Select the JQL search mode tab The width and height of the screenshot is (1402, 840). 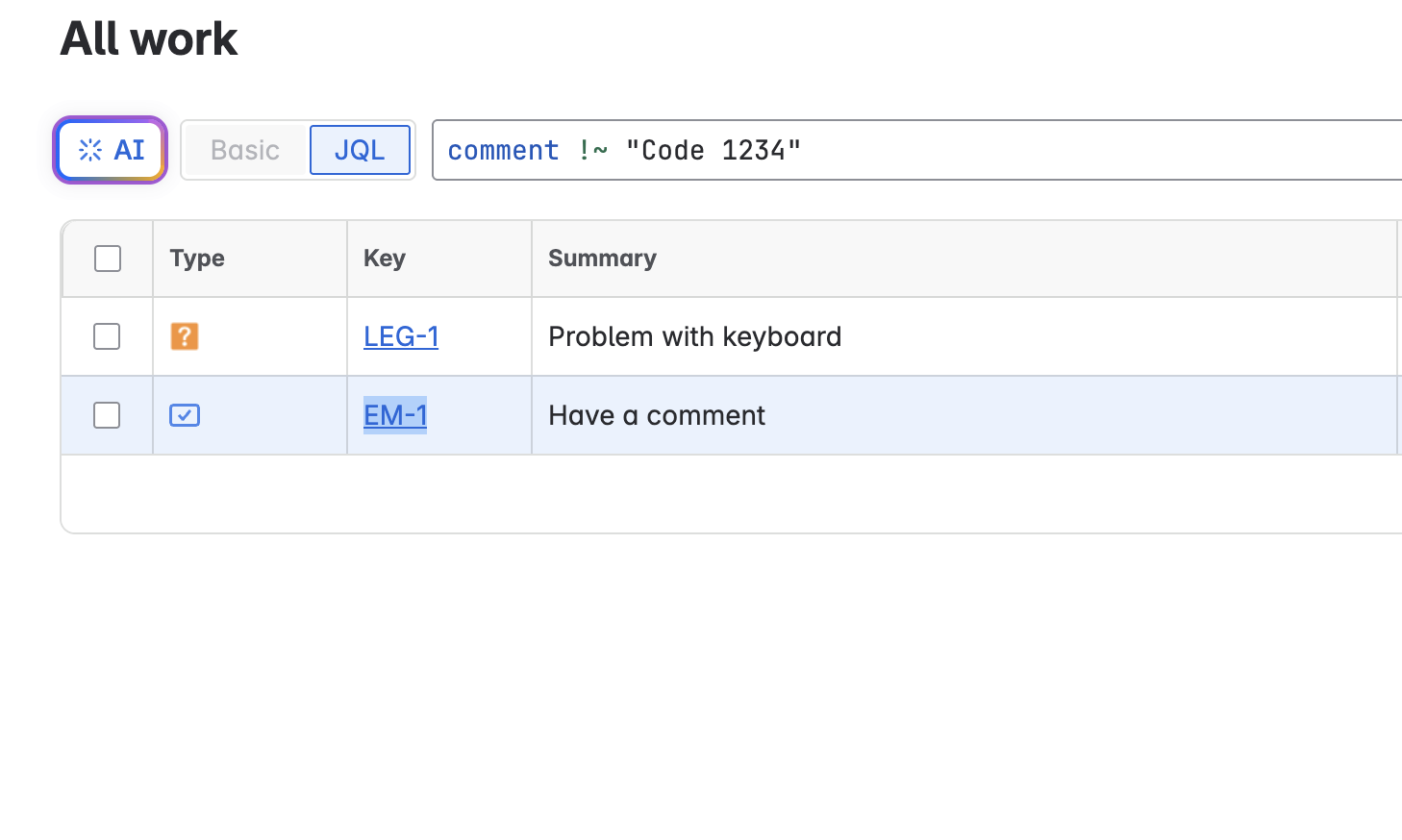(360, 150)
